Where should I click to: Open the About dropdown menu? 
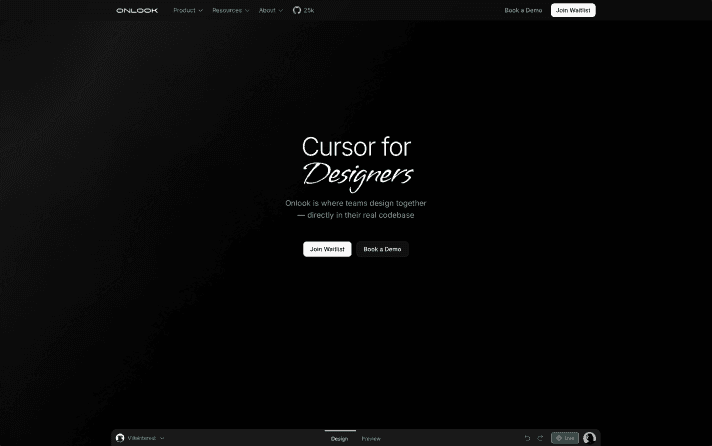coord(271,10)
